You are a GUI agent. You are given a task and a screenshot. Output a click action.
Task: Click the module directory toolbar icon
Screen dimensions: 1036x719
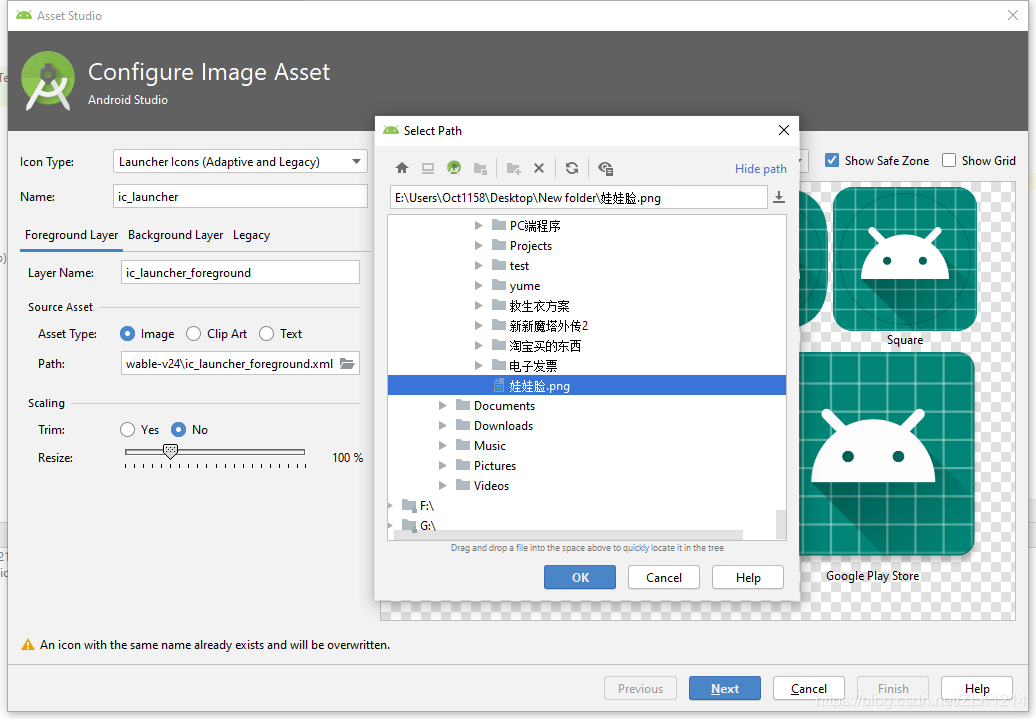pos(480,169)
